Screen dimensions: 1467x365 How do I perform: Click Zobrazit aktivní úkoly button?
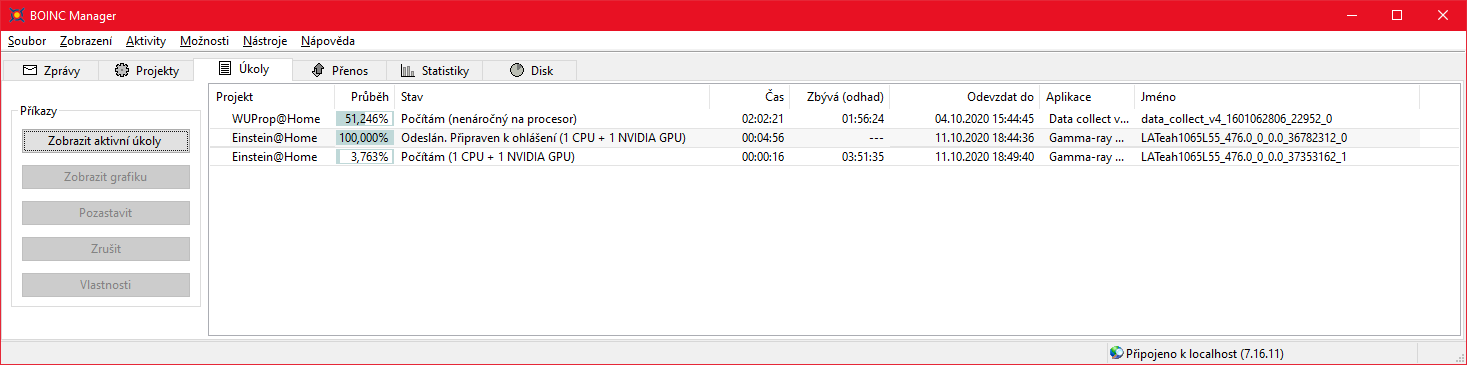(105, 141)
